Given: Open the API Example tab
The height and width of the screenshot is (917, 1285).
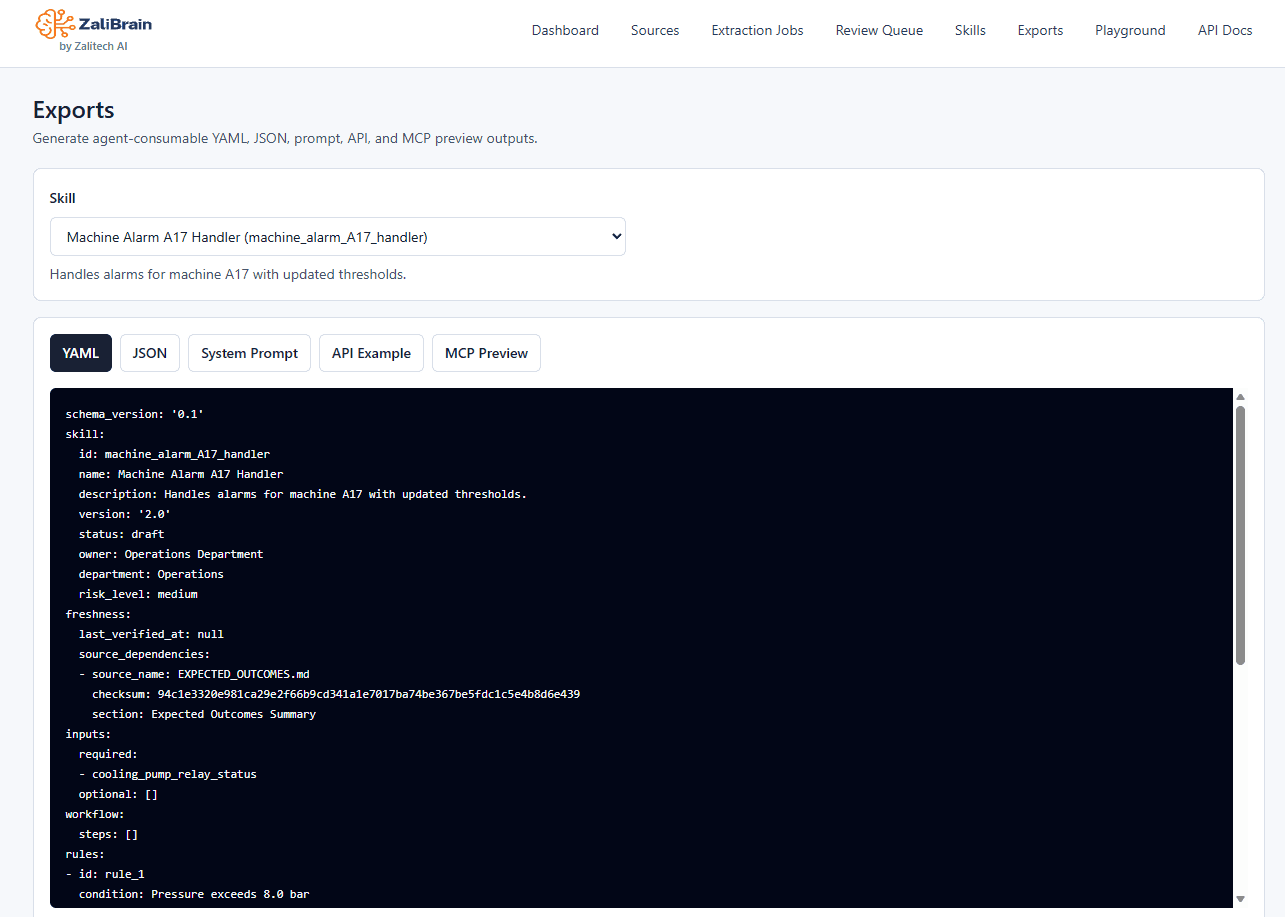Looking at the screenshot, I should click(x=371, y=353).
